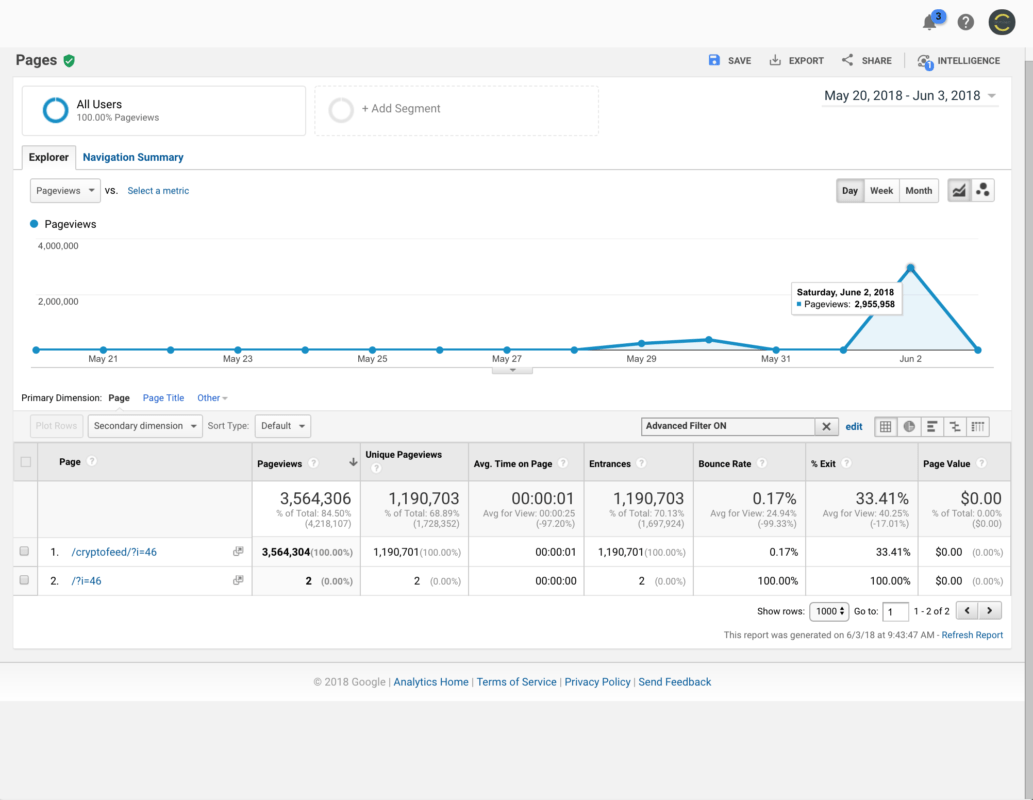Select Month granularity for the chart
Viewport: 1033px width, 800px height.
pos(918,190)
